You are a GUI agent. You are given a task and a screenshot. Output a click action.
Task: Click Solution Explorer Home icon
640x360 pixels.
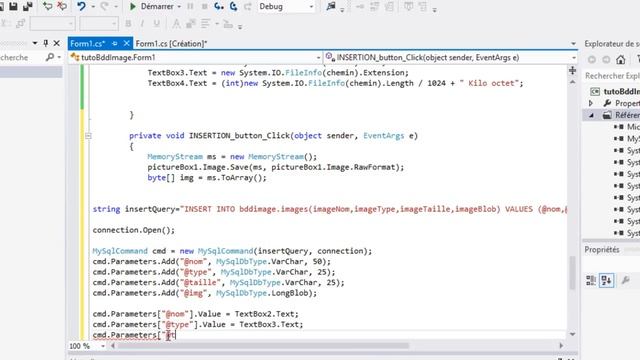click(621, 60)
